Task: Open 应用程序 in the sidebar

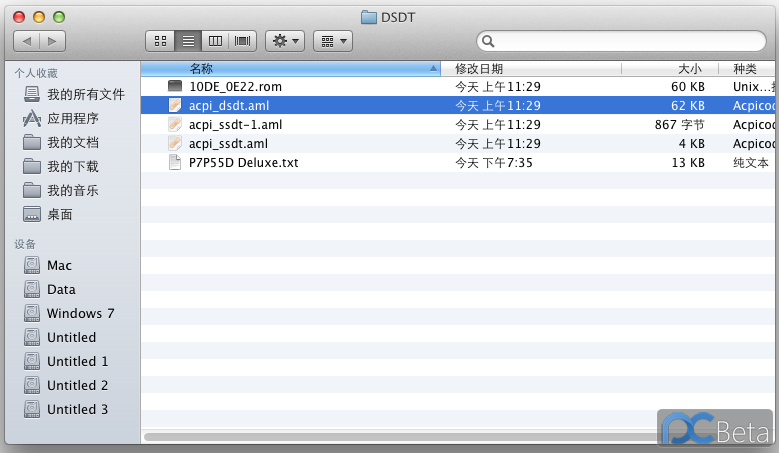Action: pos(72,118)
